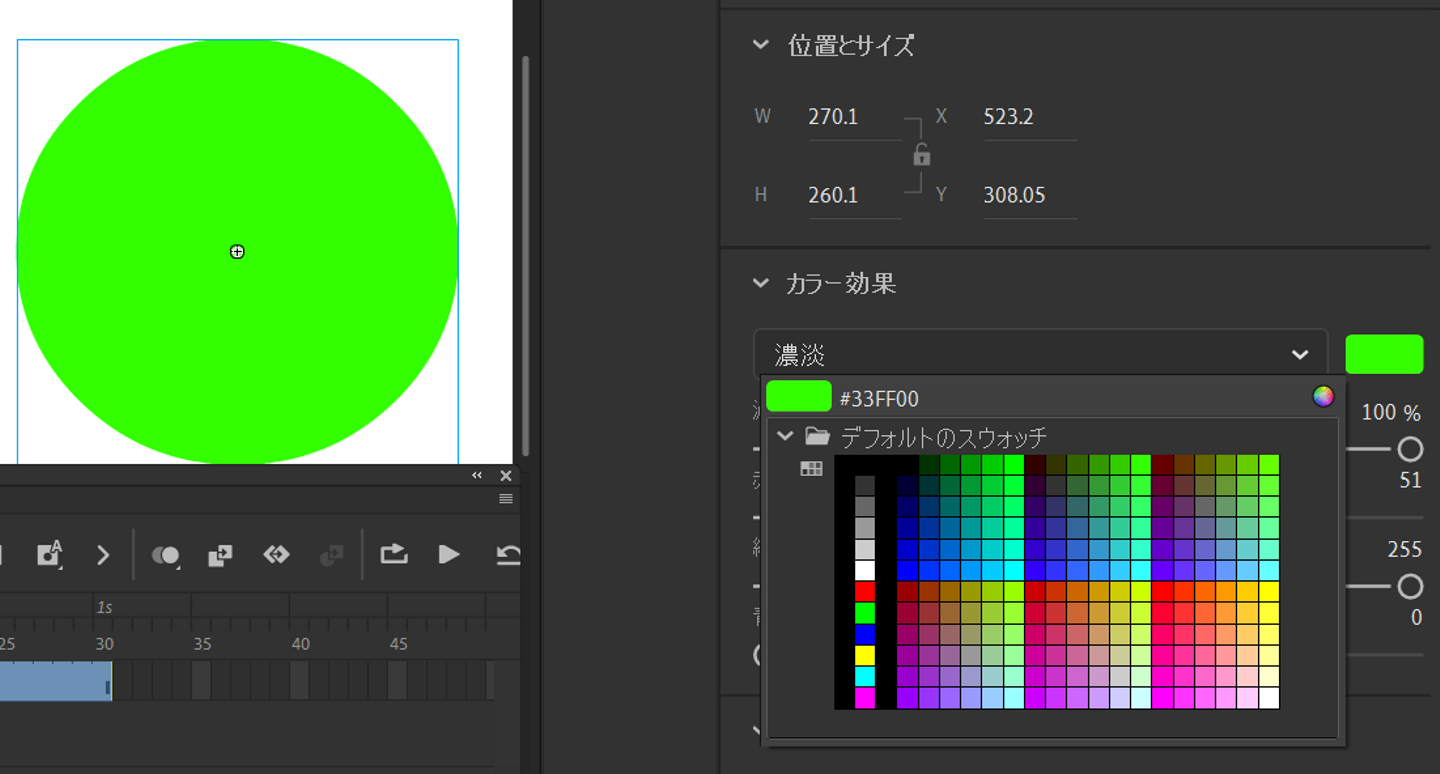Click the W width field showing 270.1
Screen dimensions: 1440x774
pyautogui.click(x=852, y=117)
